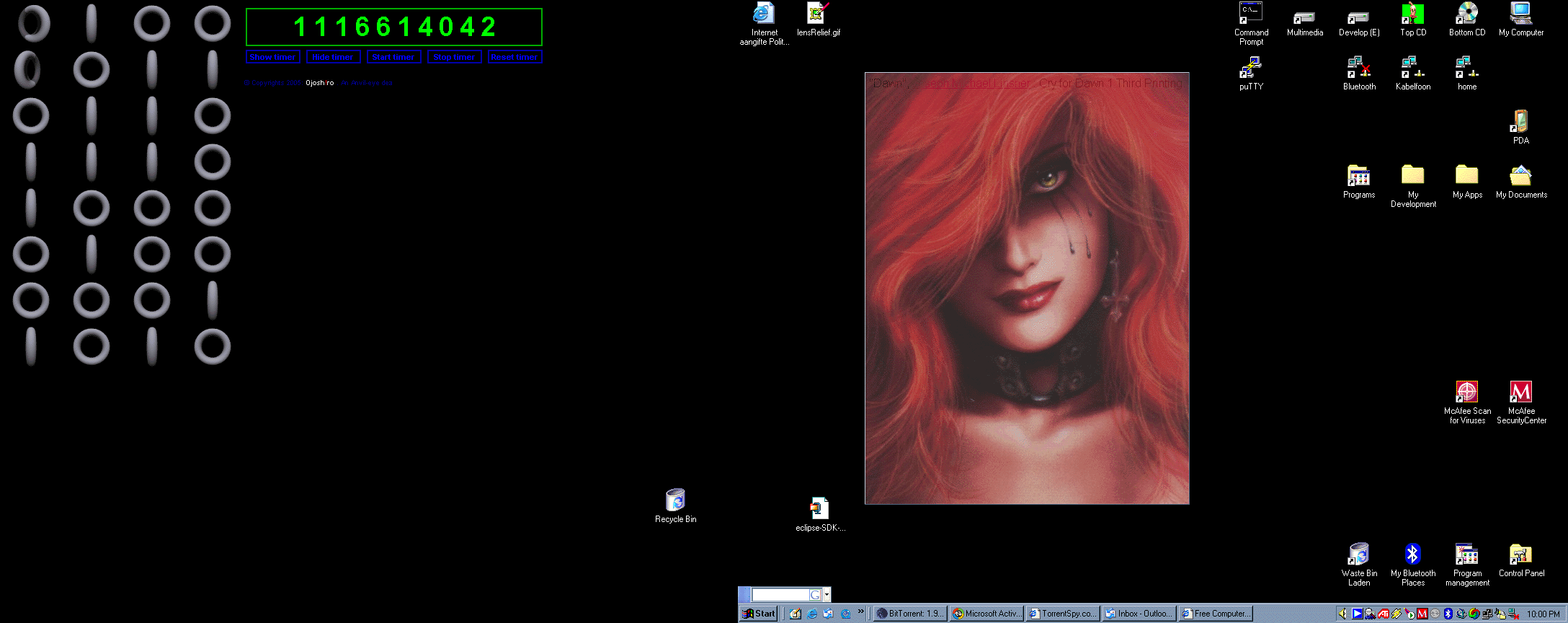Open the Command Prompt desktop shortcut

tap(1251, 24)
